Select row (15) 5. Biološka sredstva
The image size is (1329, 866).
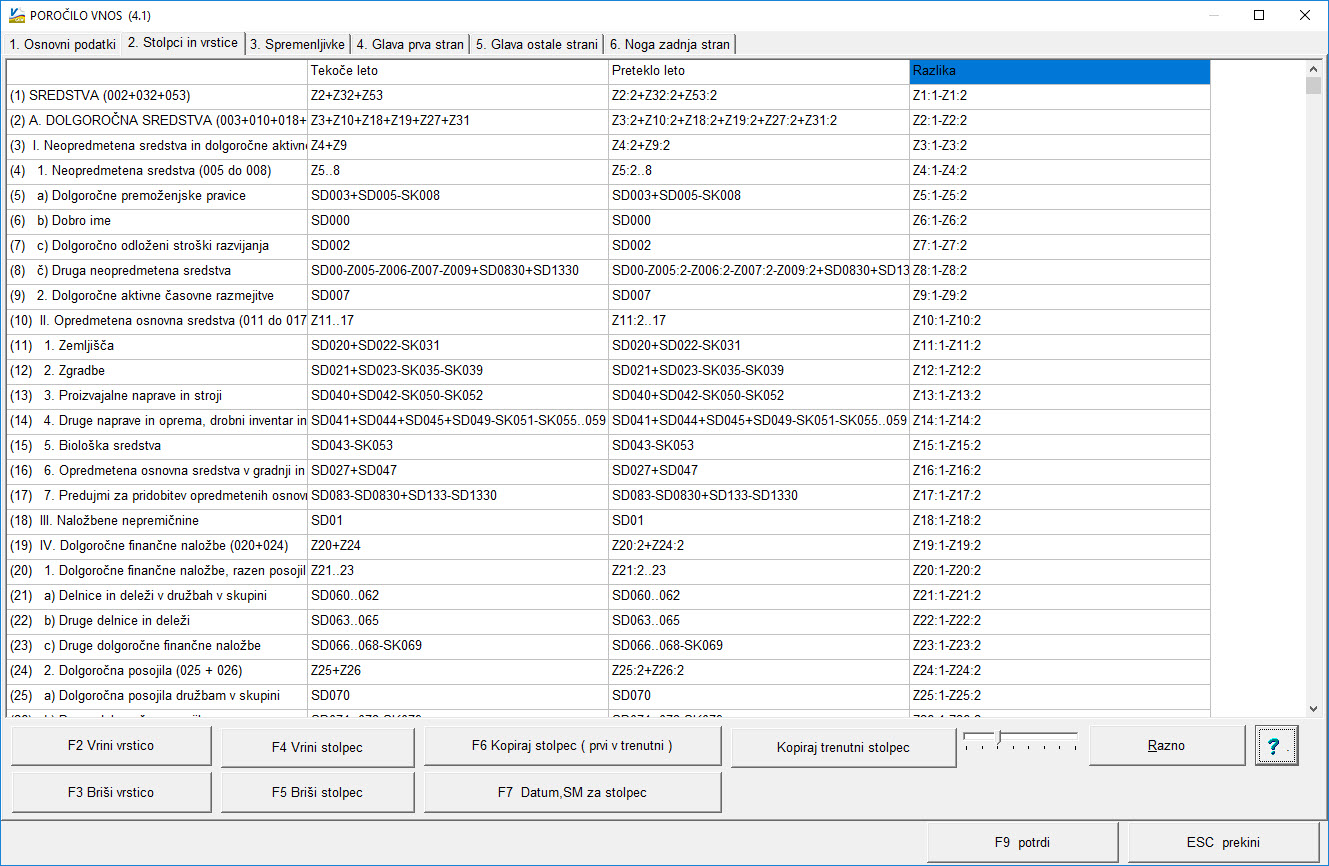157,446
